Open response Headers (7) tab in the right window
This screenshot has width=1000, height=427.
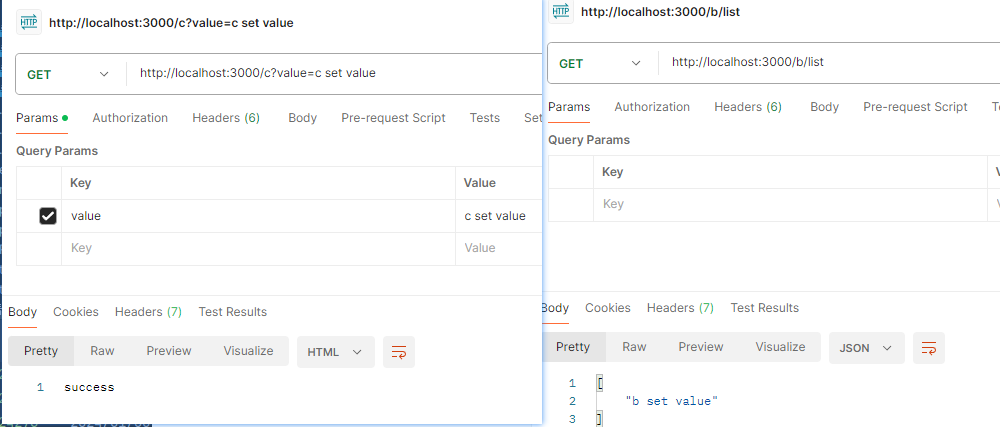680,308
